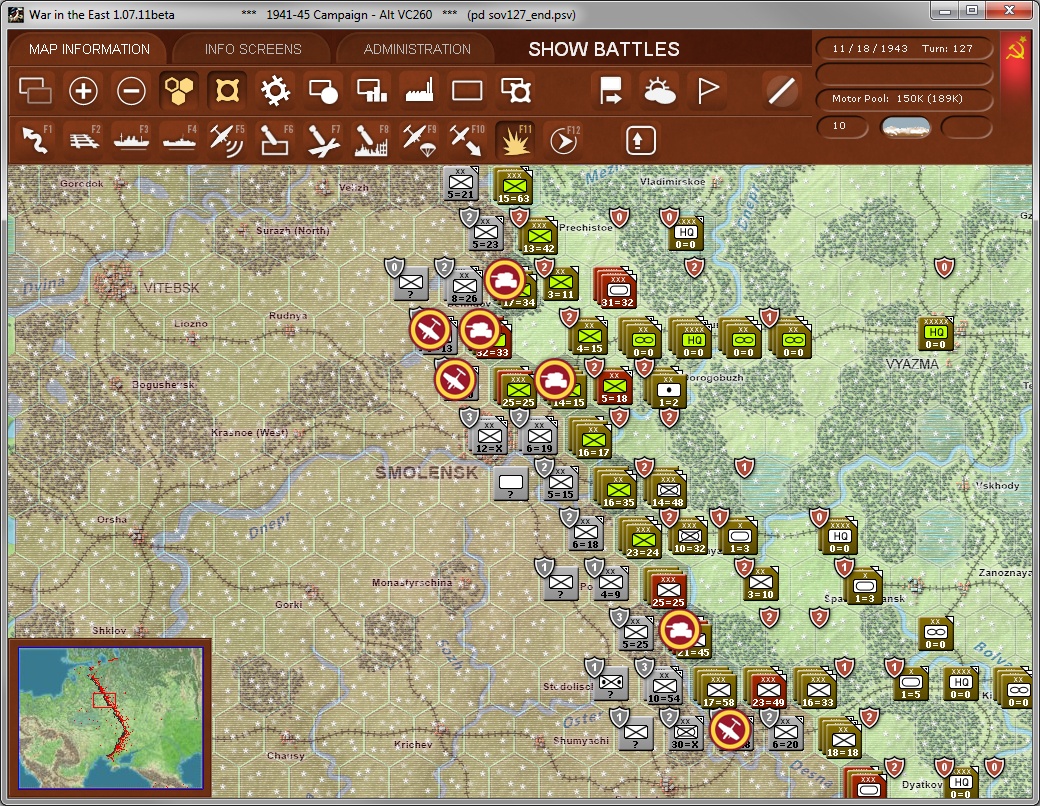This screenshot has height=806, width=1040.
Task: Select the Soviet stack 15=63
Action: point(513,185)
